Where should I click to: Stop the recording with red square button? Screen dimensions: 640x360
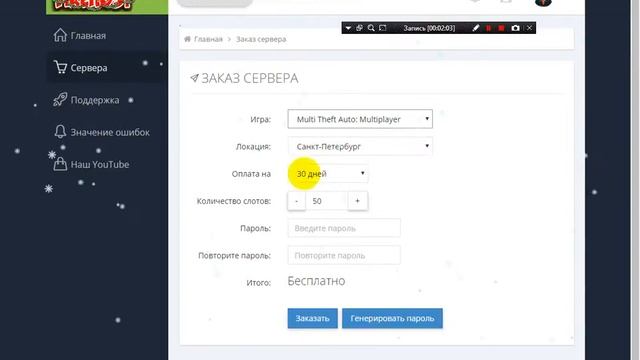tap(502, 28)
